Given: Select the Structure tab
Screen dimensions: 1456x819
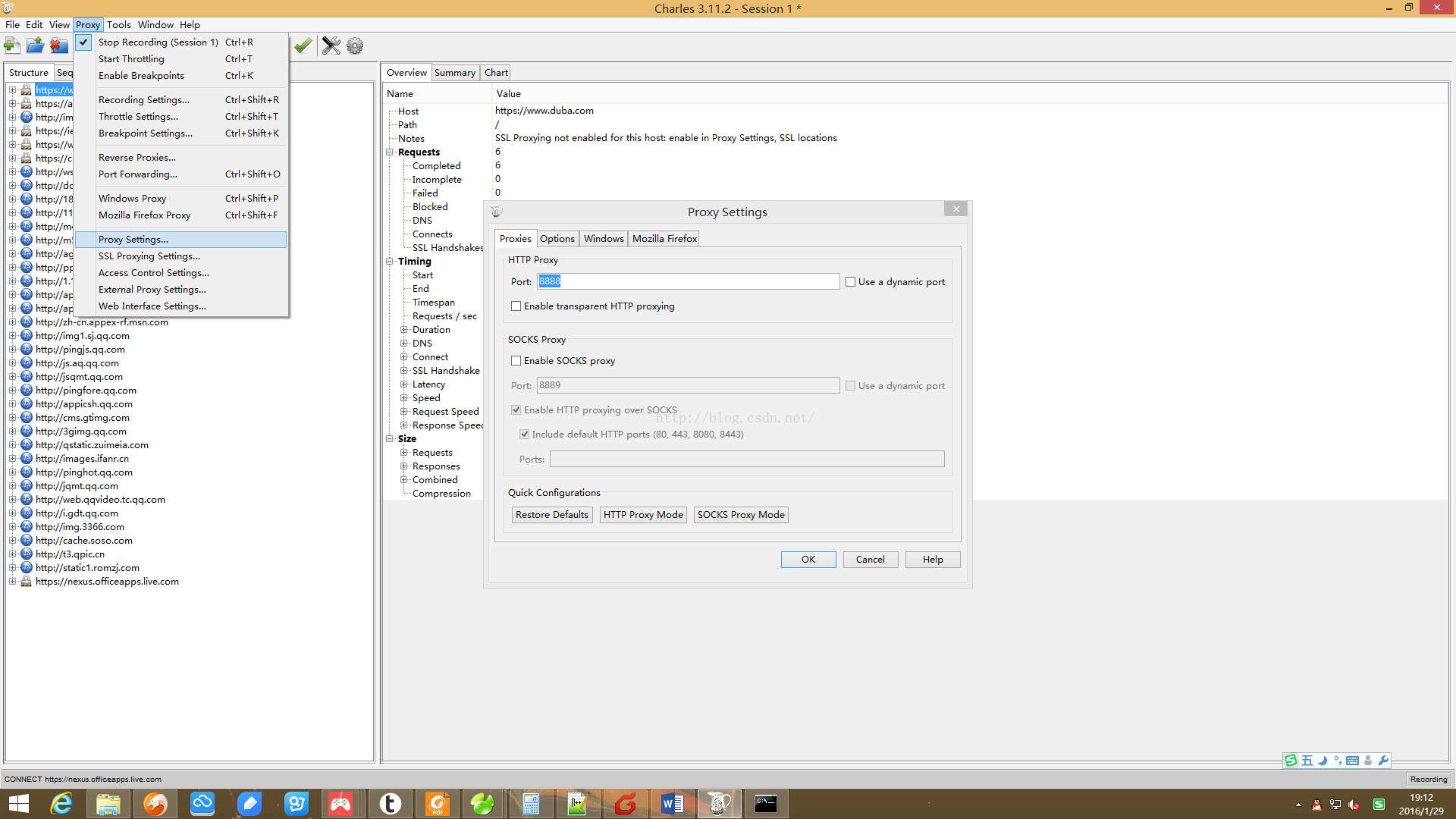Looking at the screenshot, I should [x=29, y=73].
